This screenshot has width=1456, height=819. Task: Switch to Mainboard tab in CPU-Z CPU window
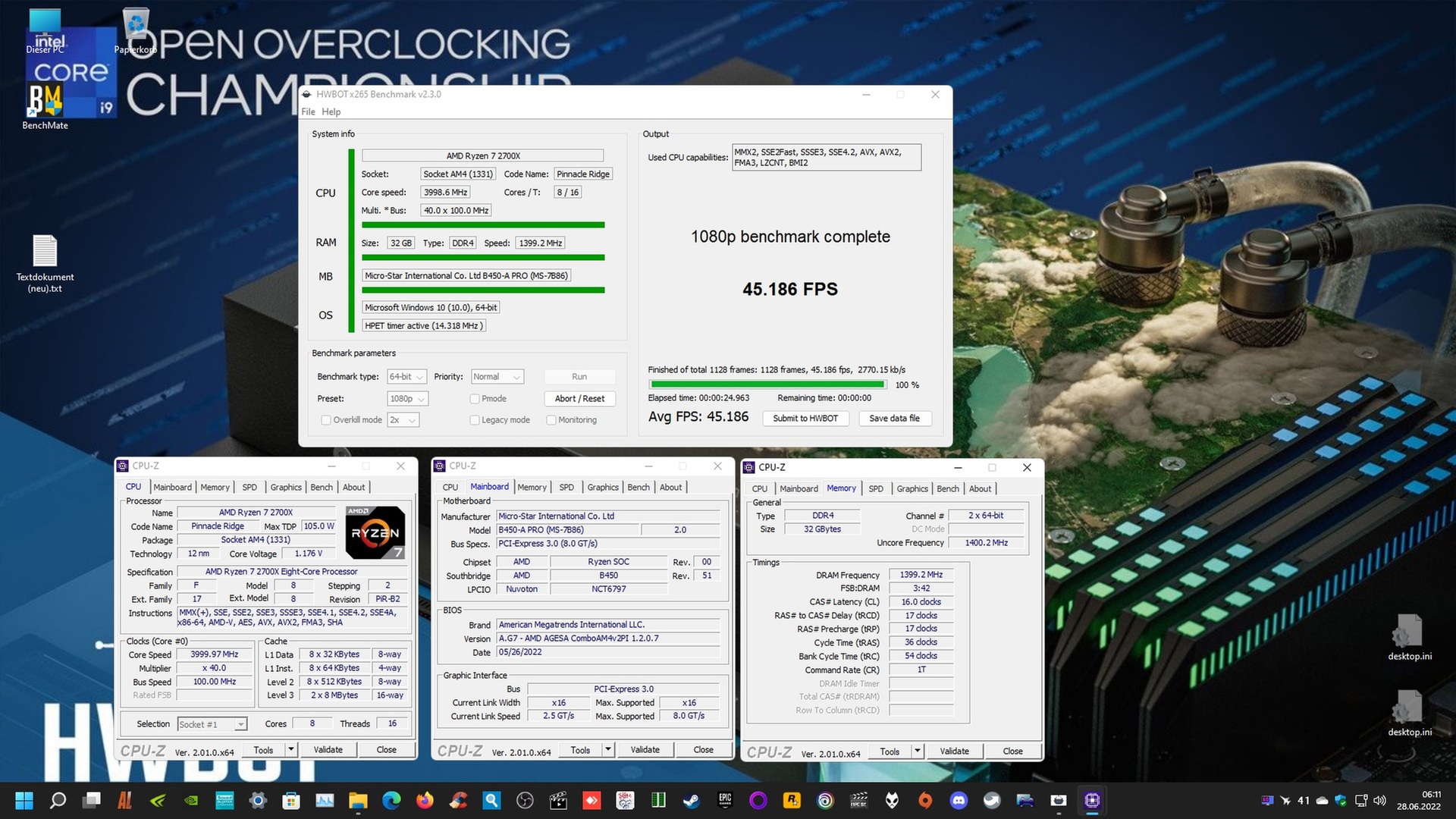coord(172,488)
